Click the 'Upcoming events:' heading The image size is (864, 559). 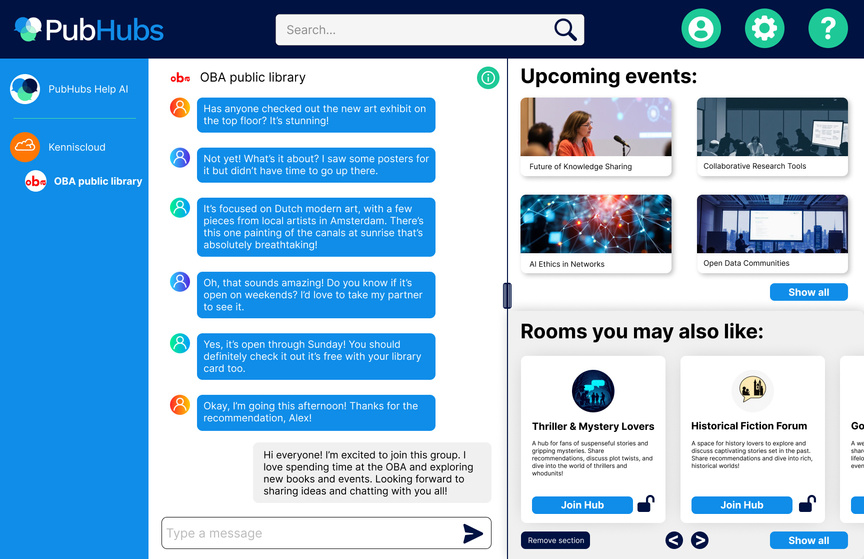tap(608, 76)
